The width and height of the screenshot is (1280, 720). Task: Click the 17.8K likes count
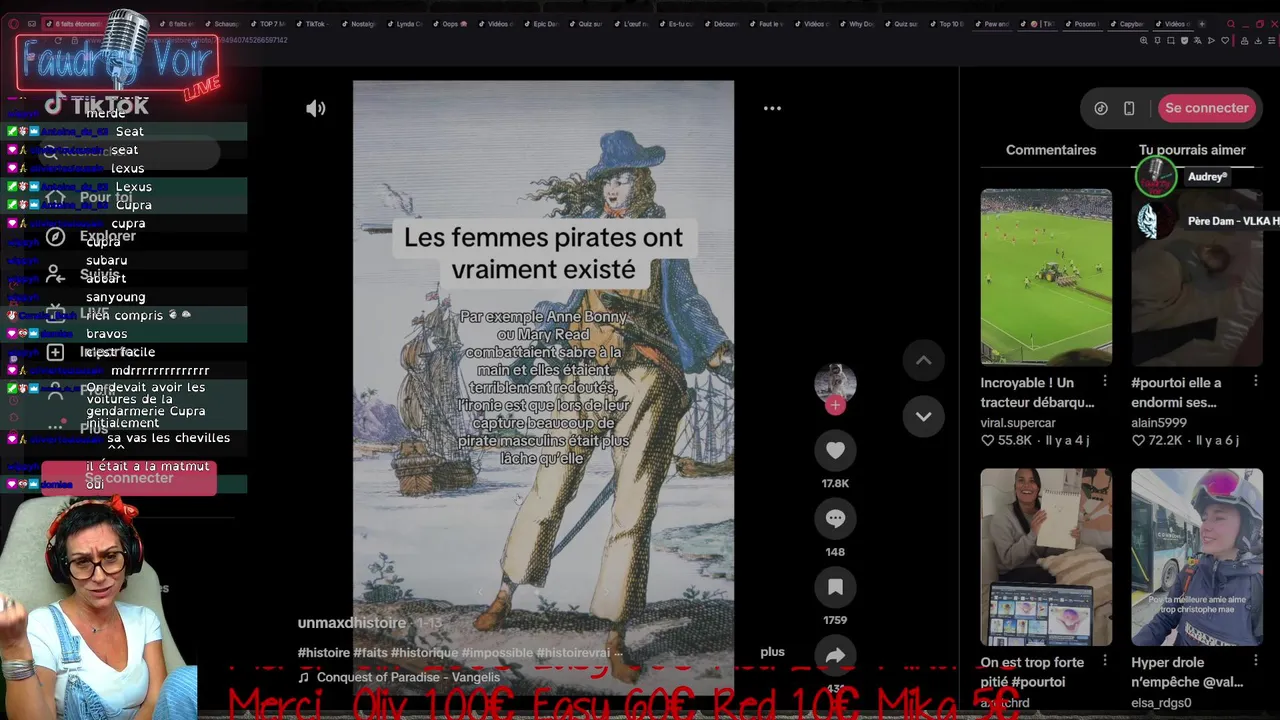coord(835,483)
